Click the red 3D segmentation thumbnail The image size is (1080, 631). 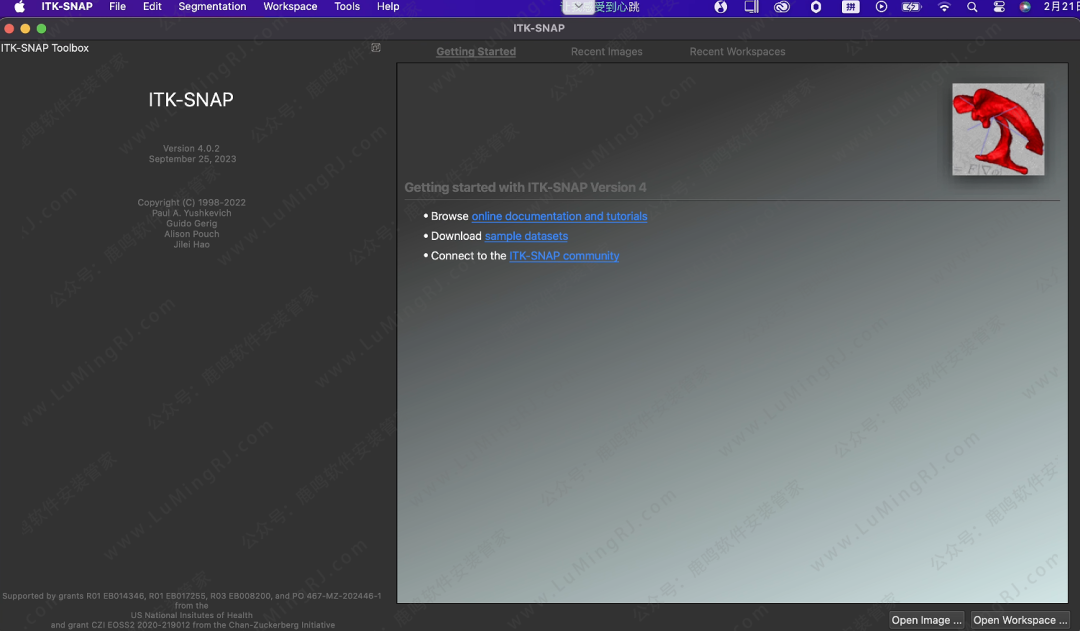click(998, 129)
